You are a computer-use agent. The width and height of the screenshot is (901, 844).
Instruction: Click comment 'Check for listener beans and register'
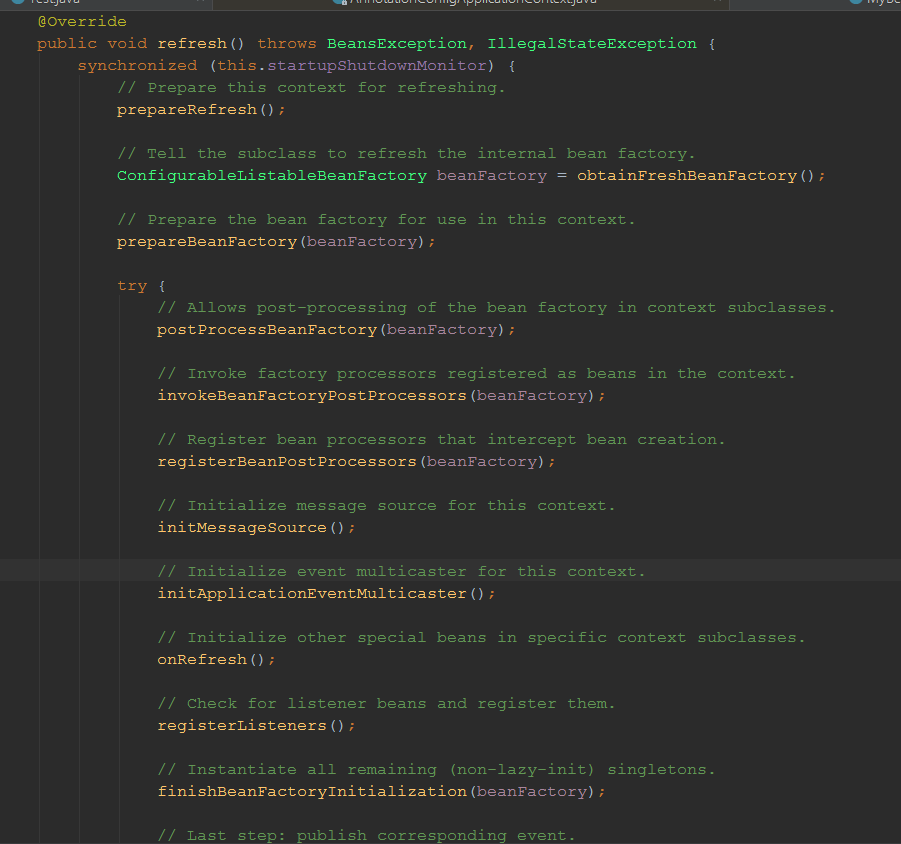pyautogui.click(x=386, y=704)
